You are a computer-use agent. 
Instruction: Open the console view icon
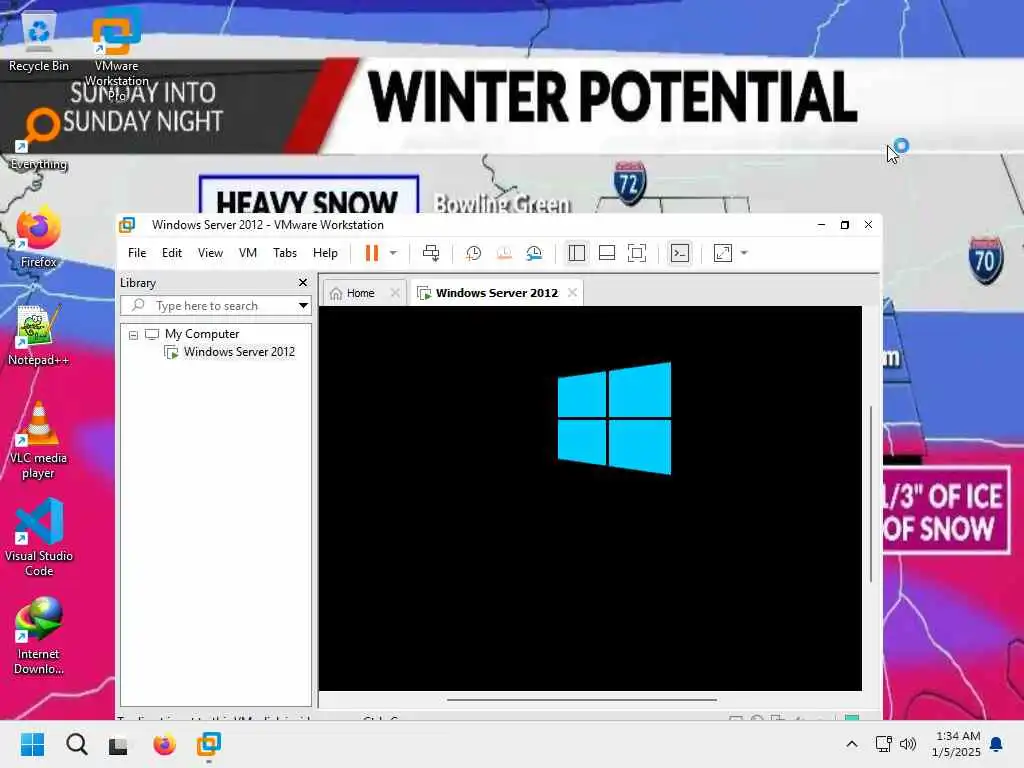point(680,253)
